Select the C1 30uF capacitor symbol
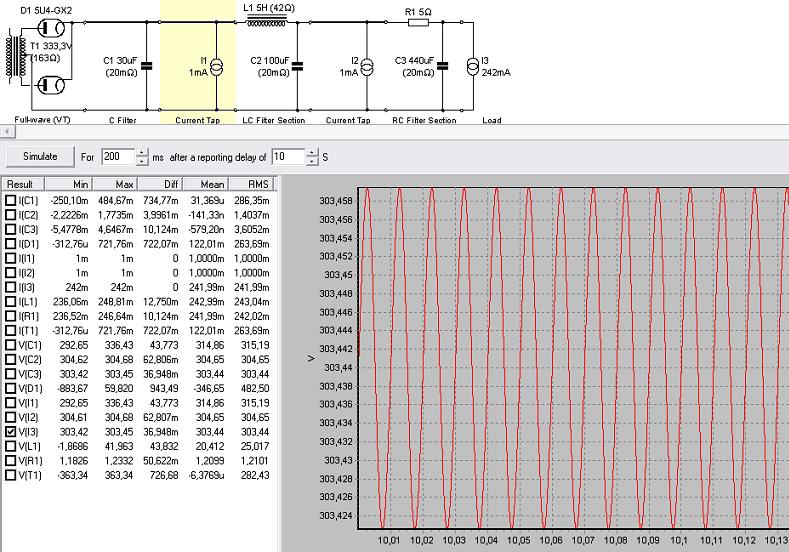The image size is (789, 552). click(147, 67)
